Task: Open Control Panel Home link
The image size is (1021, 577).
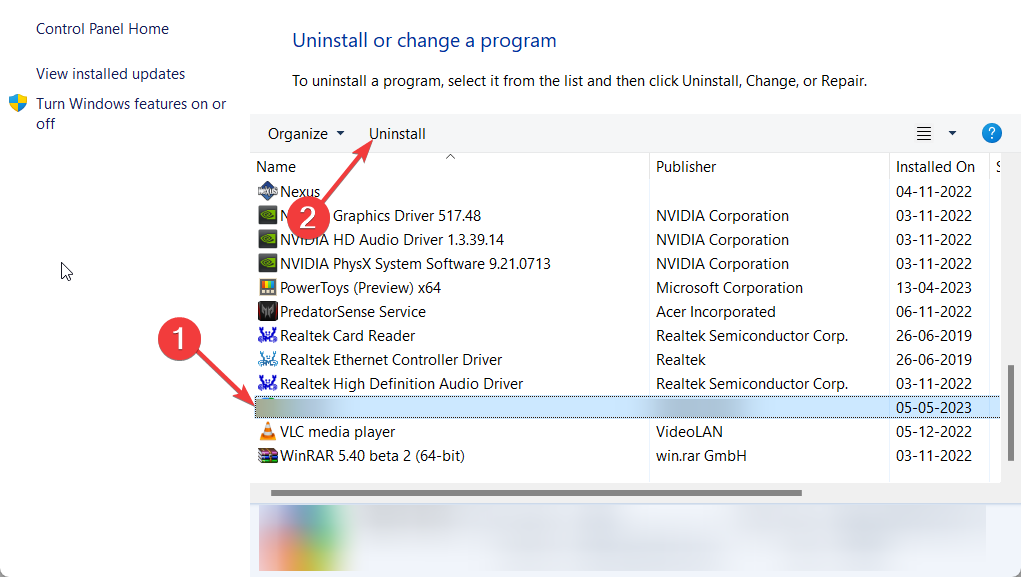Action: tap(102, 29)
